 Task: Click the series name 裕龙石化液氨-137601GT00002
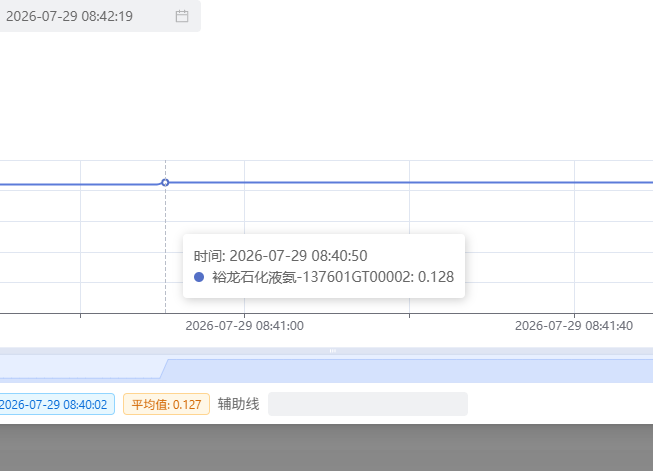tap(313, 277)
